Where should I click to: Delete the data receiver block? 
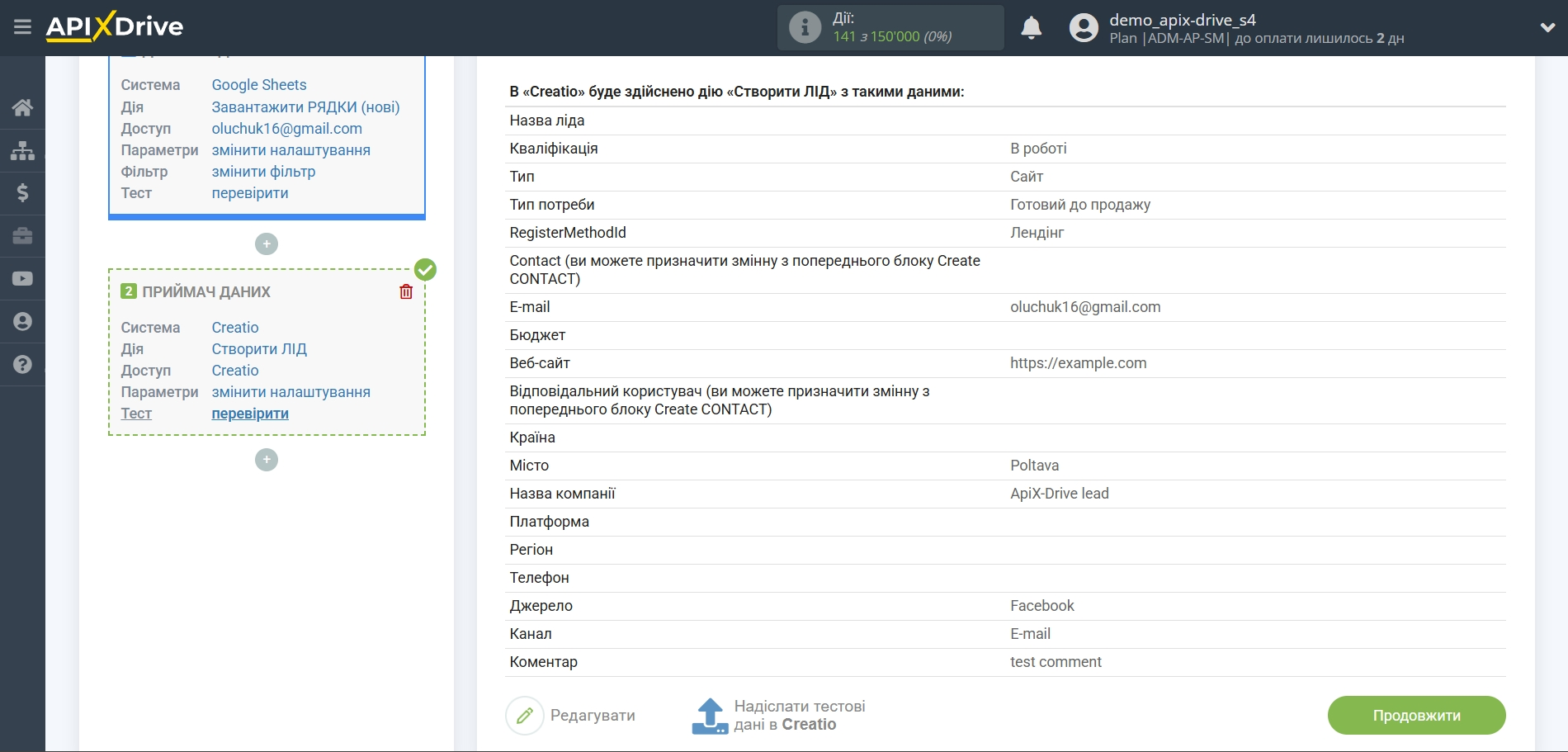click(x=406, y=291)
